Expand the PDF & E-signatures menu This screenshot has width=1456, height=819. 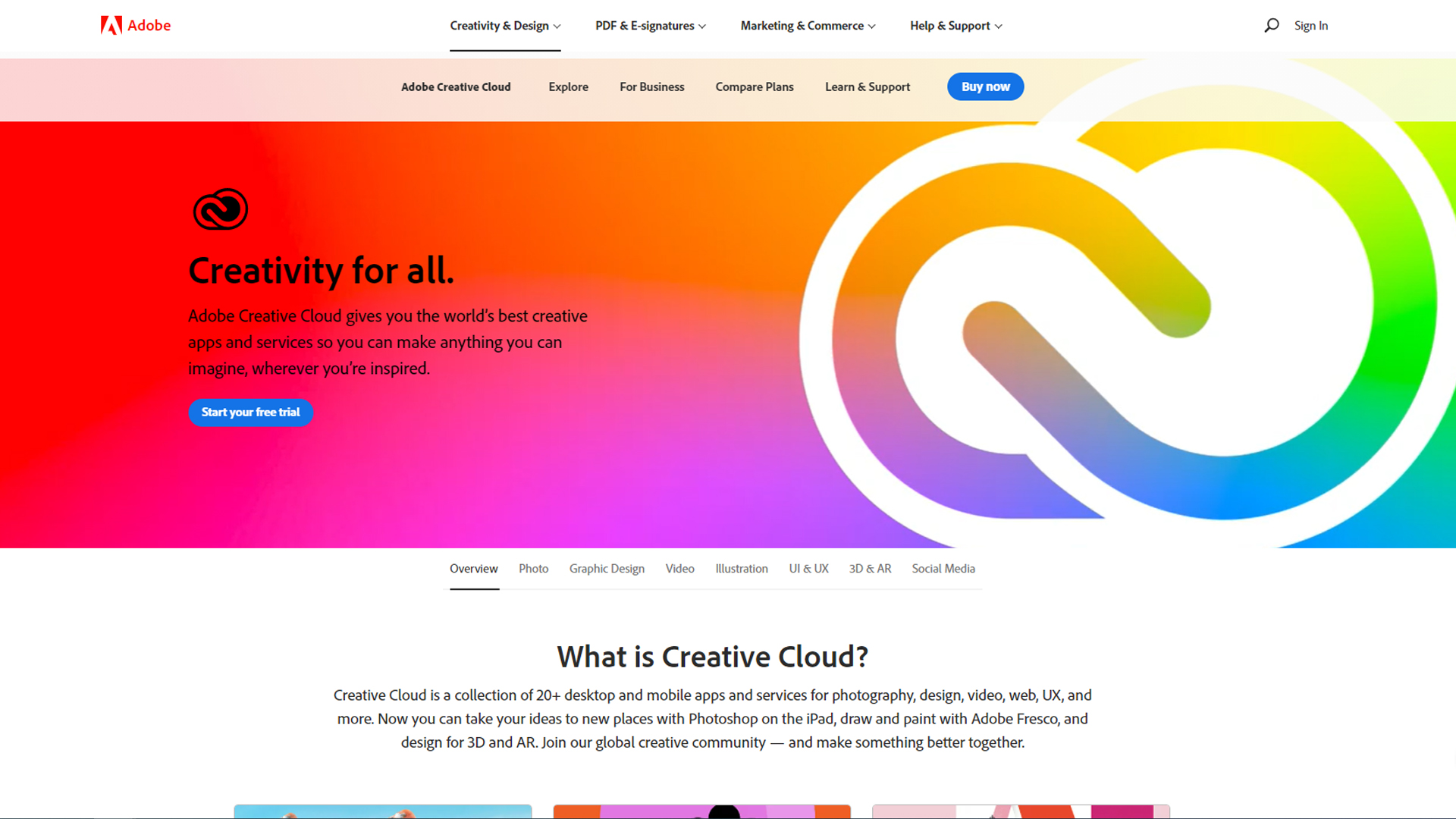[x=651, y=25]
